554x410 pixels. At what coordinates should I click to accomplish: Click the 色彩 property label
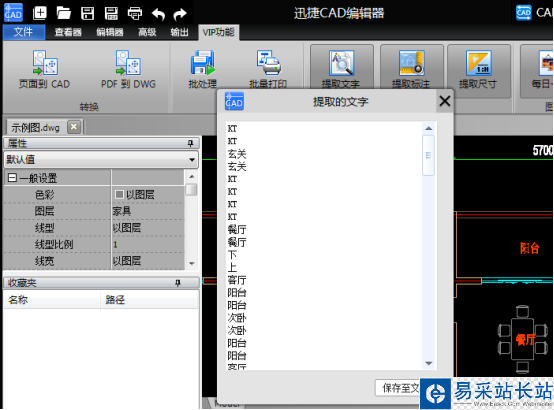45,194
